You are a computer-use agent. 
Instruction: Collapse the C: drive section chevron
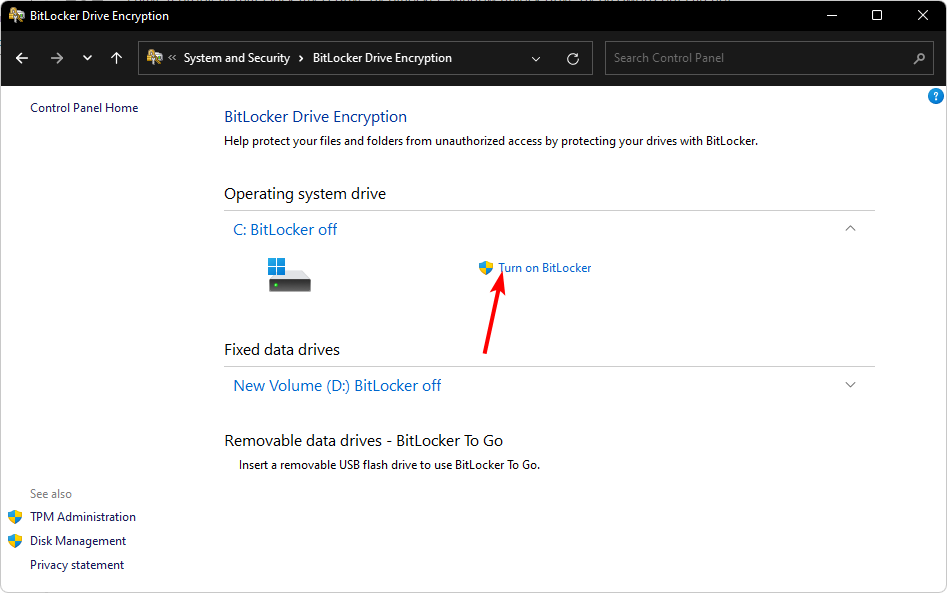click(850, 228)
